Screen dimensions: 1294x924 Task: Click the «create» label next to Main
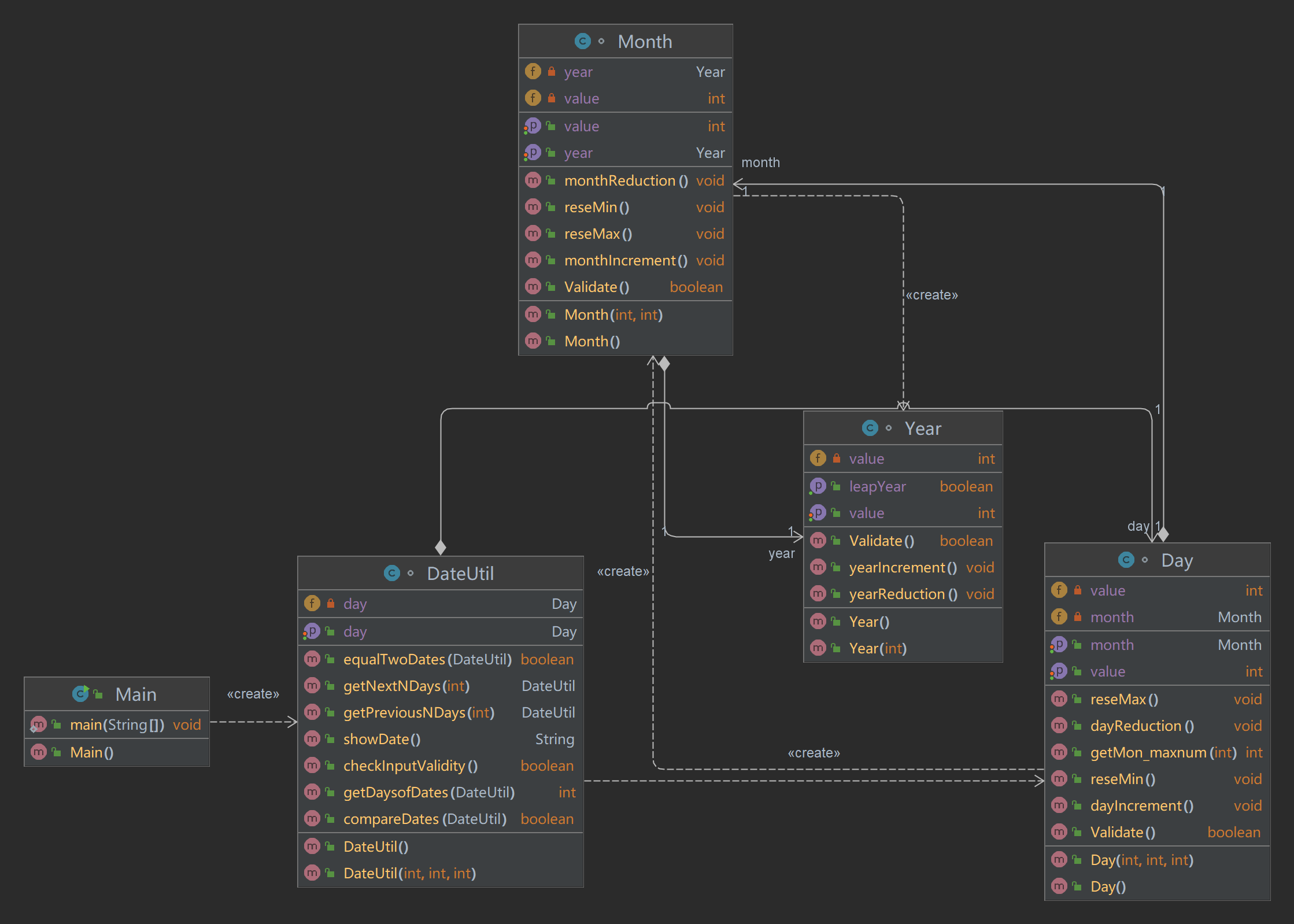(x=253, y=694)
